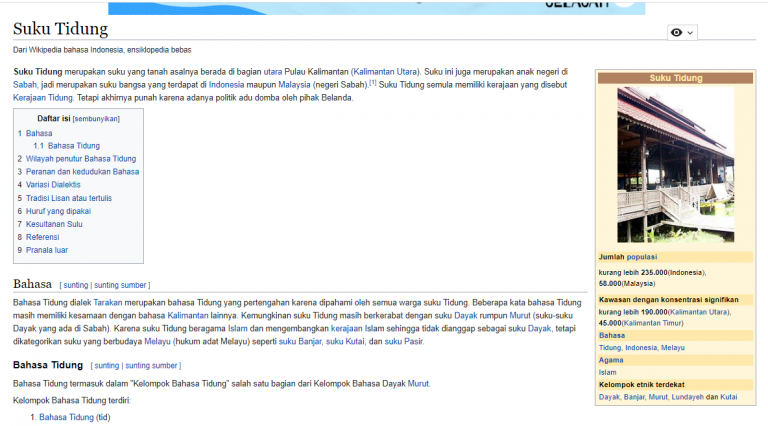
Task: Open Tidung language link in infobox
Action: click(x=610, y=348)
